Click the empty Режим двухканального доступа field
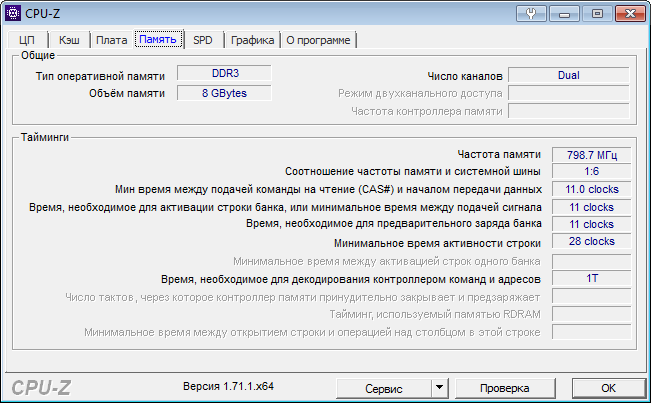 [x=568, y=93]
